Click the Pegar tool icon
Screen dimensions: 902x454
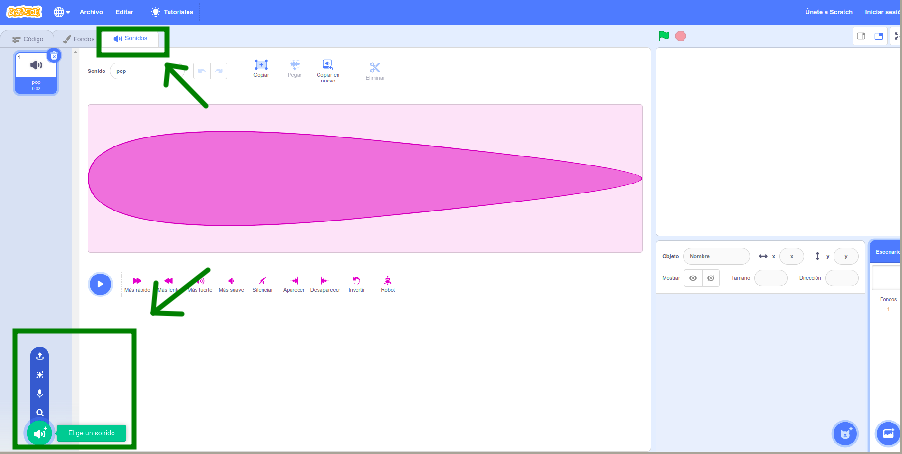(295, 69)
